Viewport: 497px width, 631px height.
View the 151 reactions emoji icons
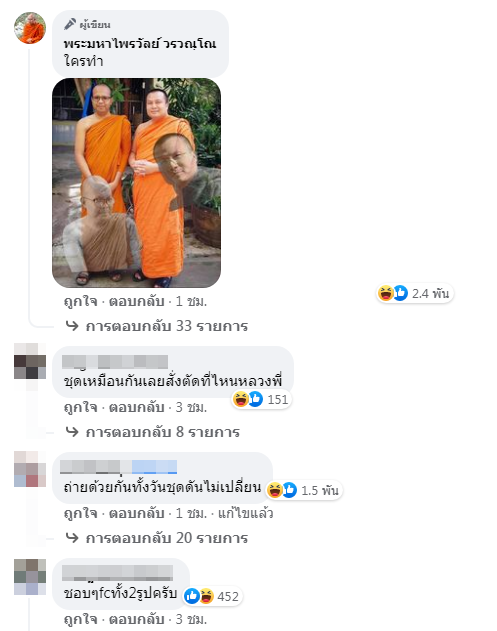tap(247, 399)
